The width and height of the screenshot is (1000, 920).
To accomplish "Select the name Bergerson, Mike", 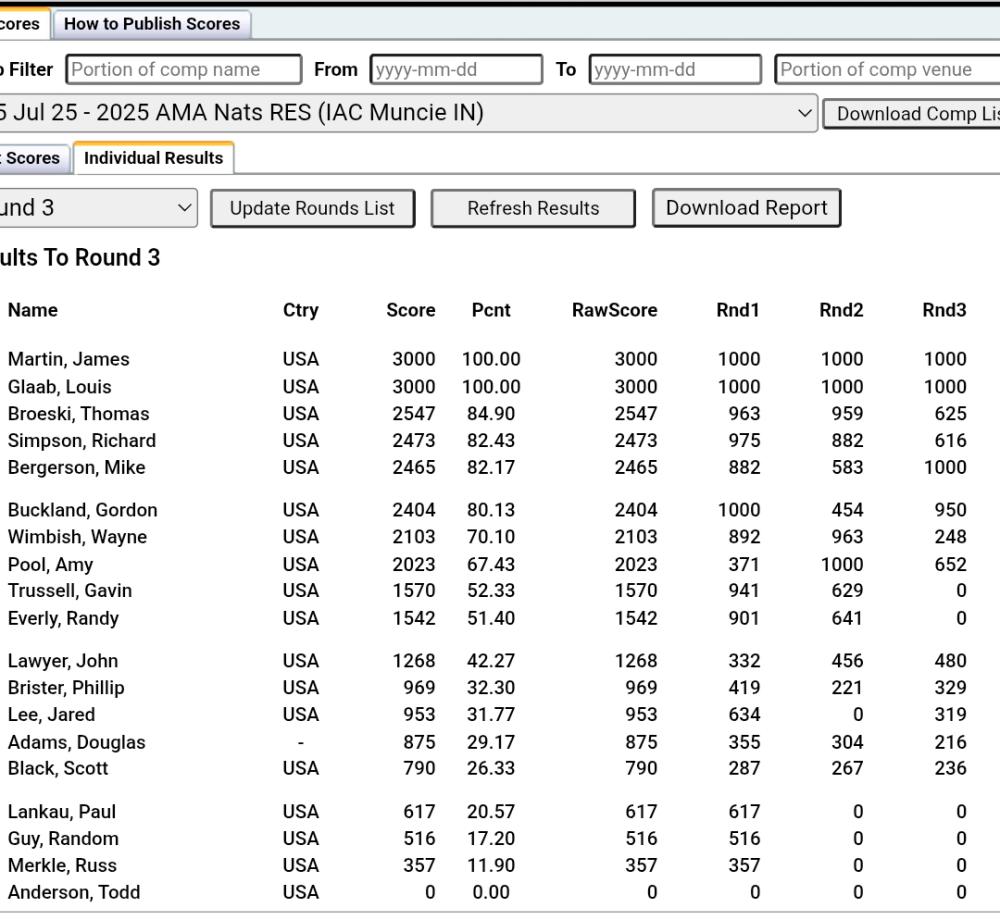I will 77,467.
